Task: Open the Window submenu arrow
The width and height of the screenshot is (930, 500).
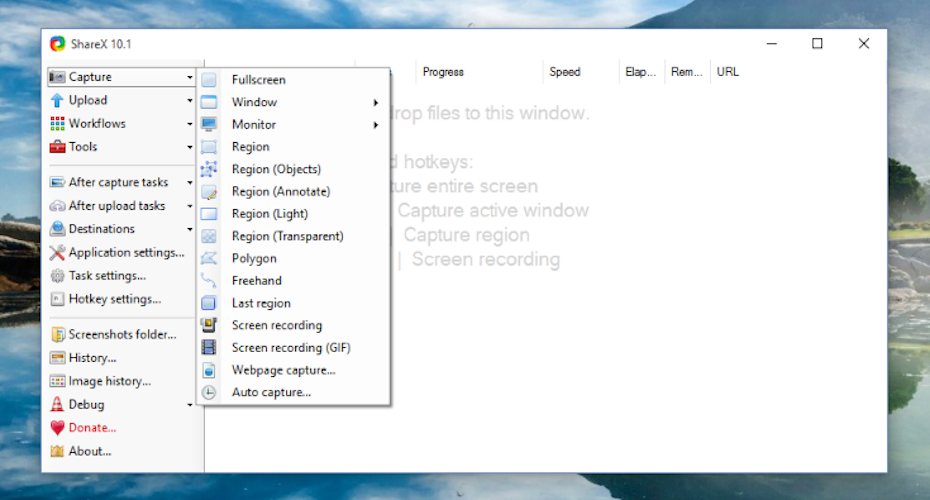Action: (376, 103)
